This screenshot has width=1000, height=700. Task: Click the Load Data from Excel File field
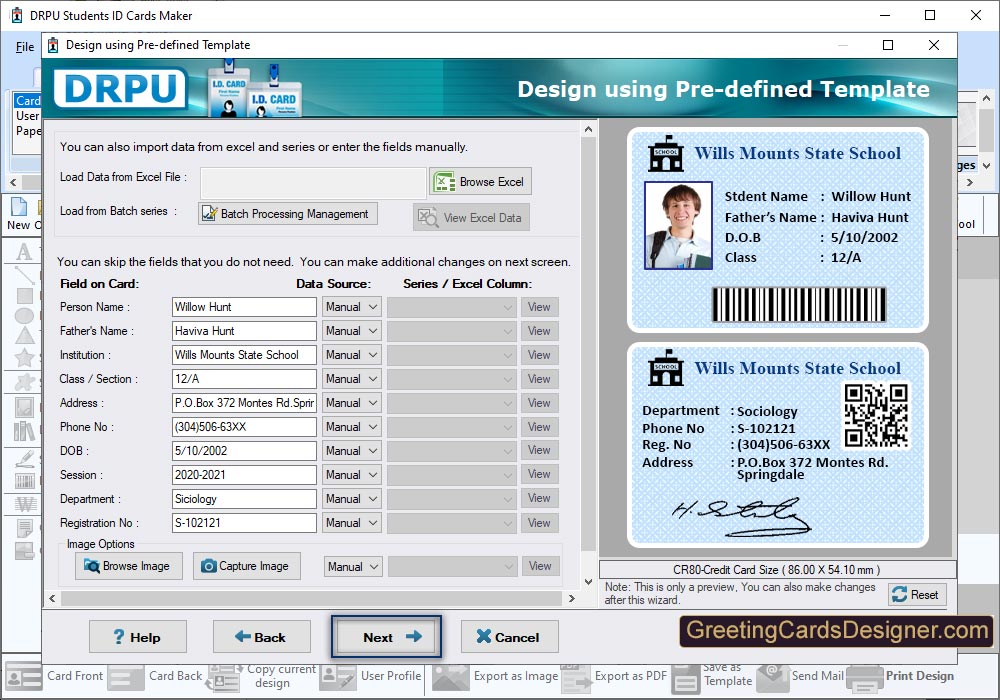(313, 183)
